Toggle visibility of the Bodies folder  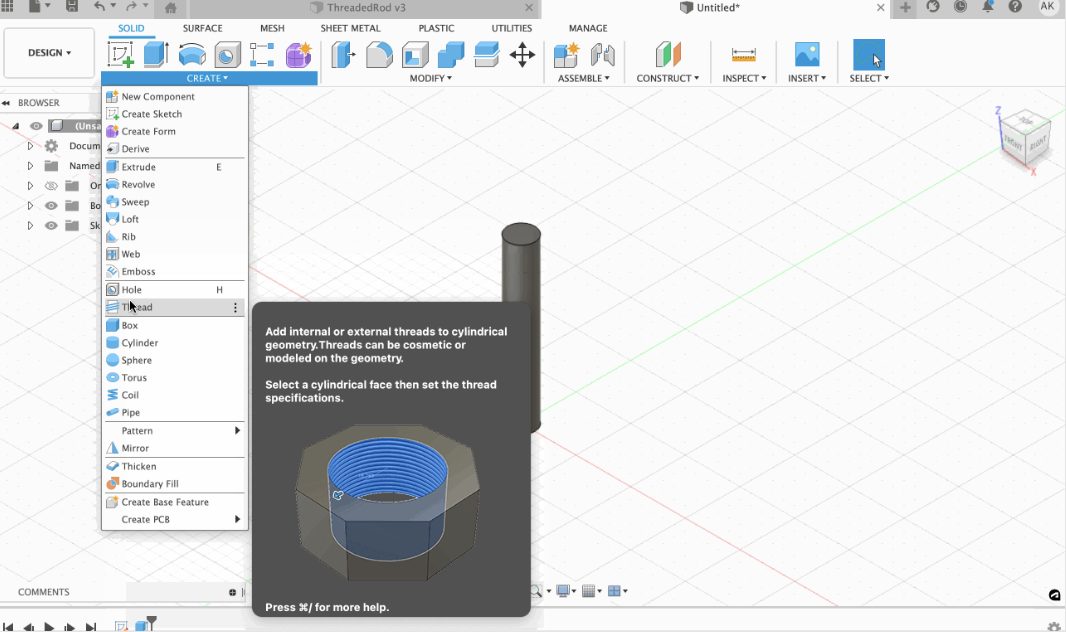click(50, 205)
